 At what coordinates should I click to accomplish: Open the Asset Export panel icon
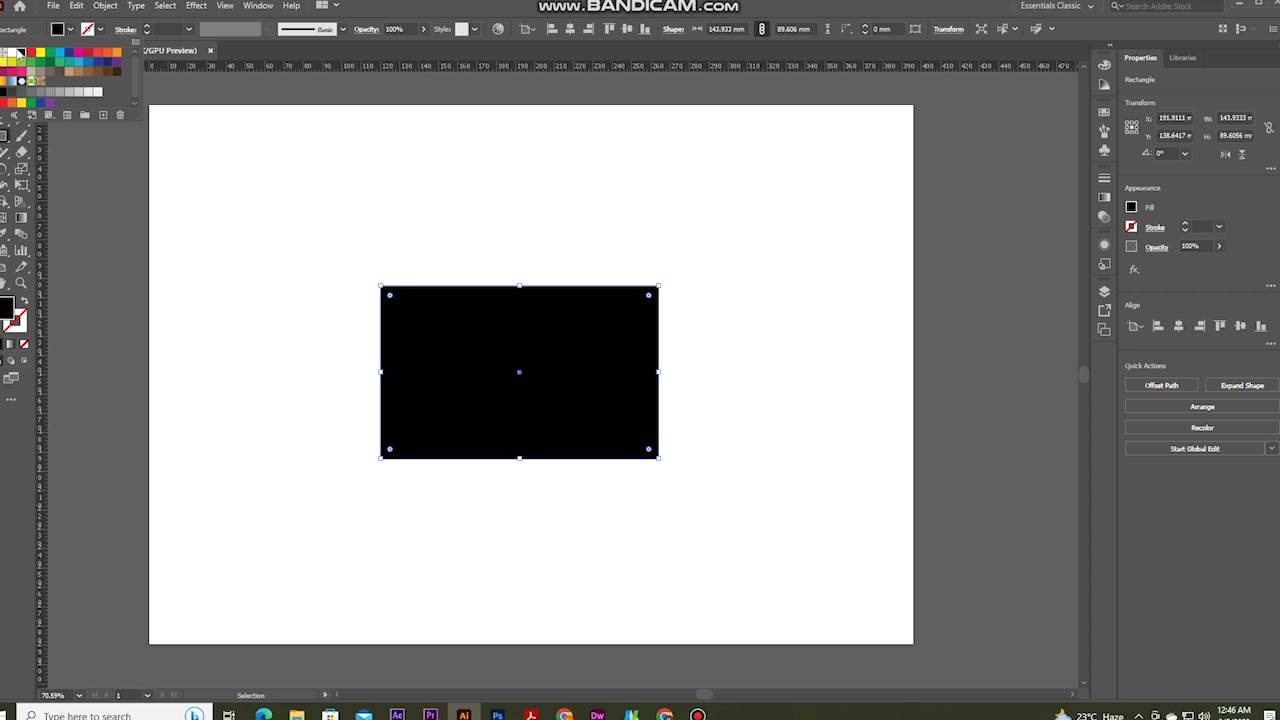[x=1104, y=310]
